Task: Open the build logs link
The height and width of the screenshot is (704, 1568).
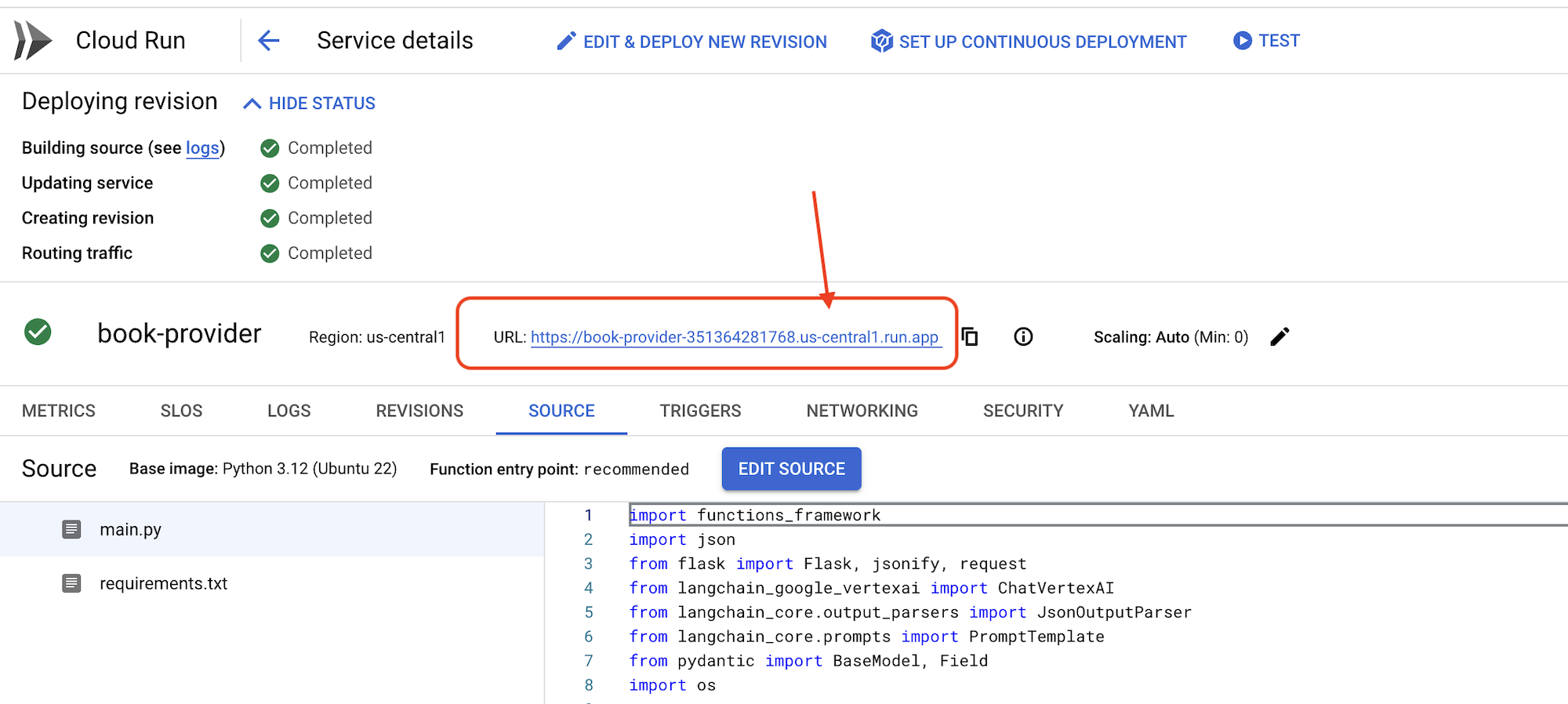Action: coord(202,148)
